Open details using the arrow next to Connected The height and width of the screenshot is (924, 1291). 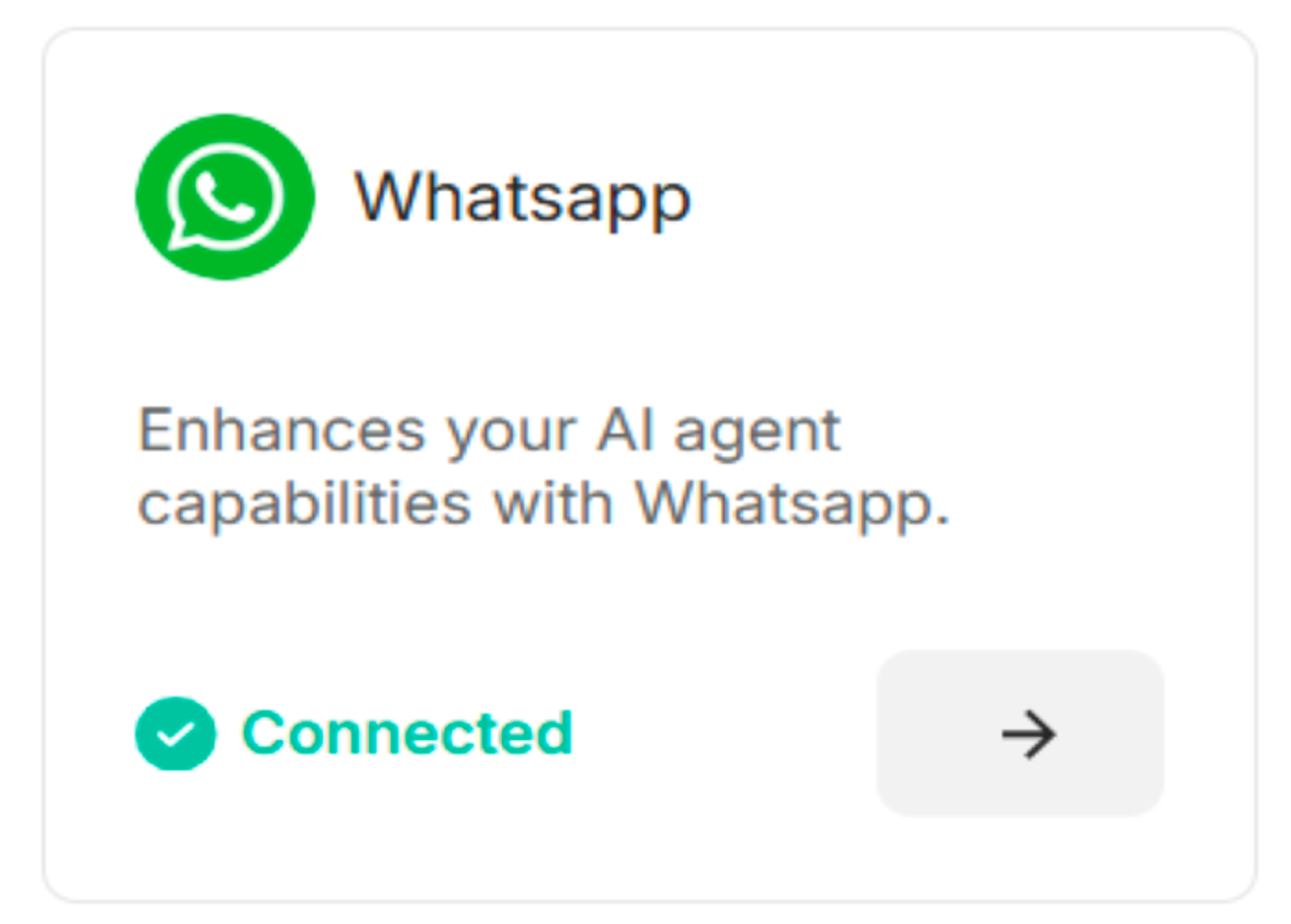coord(1021,733)
